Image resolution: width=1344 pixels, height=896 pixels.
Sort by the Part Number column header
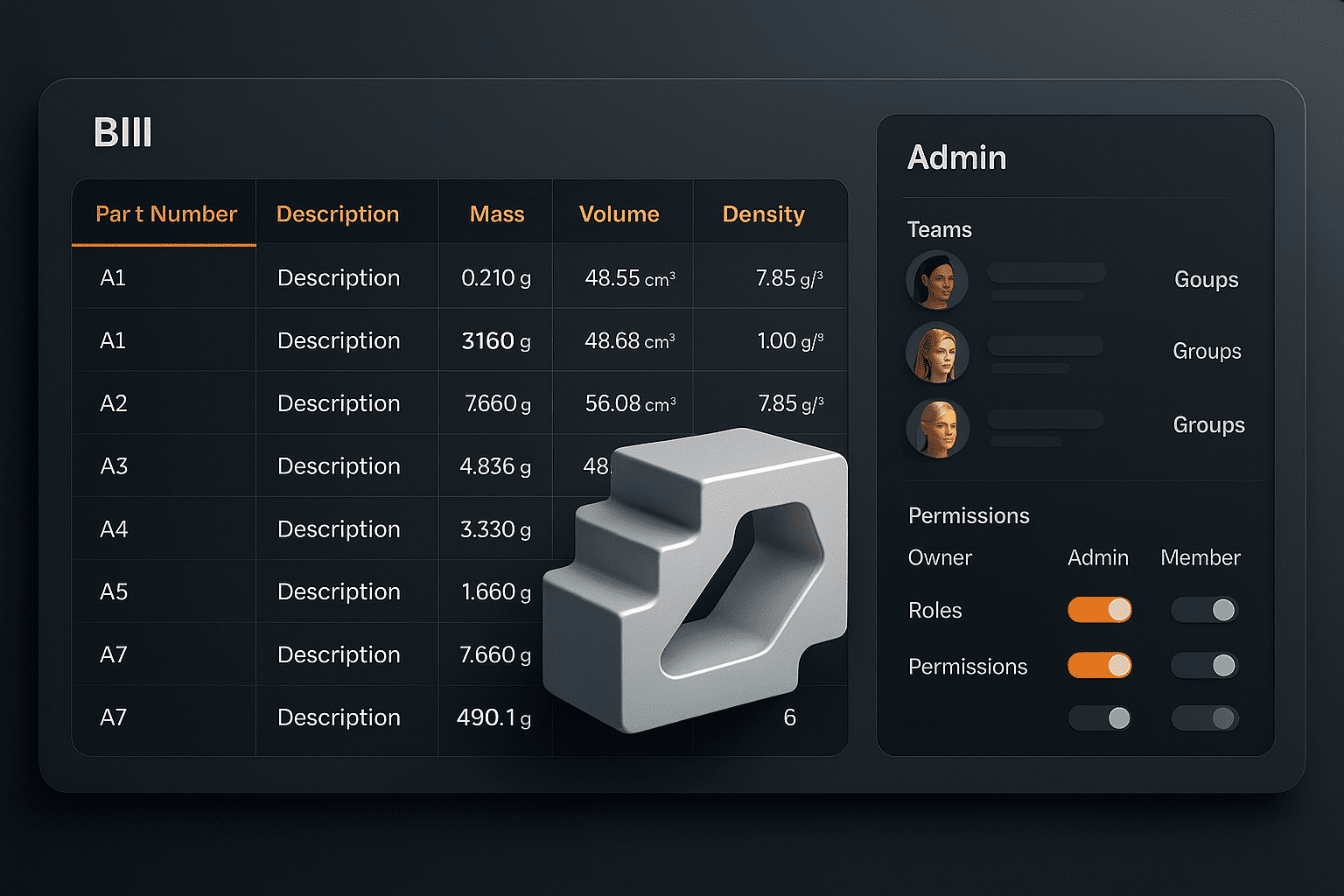[166, 214]
